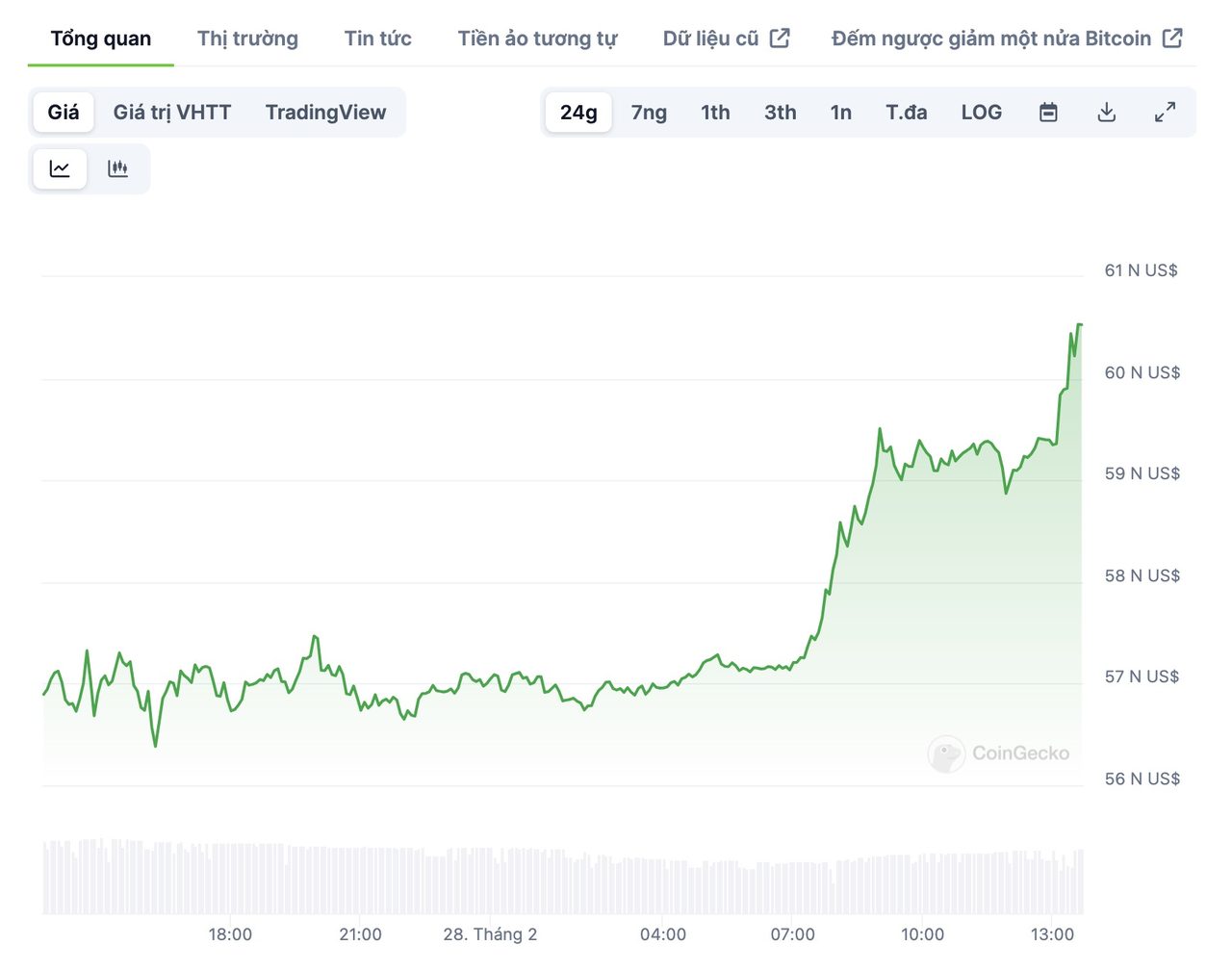Switch to candlestick chart view icon
The height and width of the screenshot is (970, 1232).
(x=118, y=168)
